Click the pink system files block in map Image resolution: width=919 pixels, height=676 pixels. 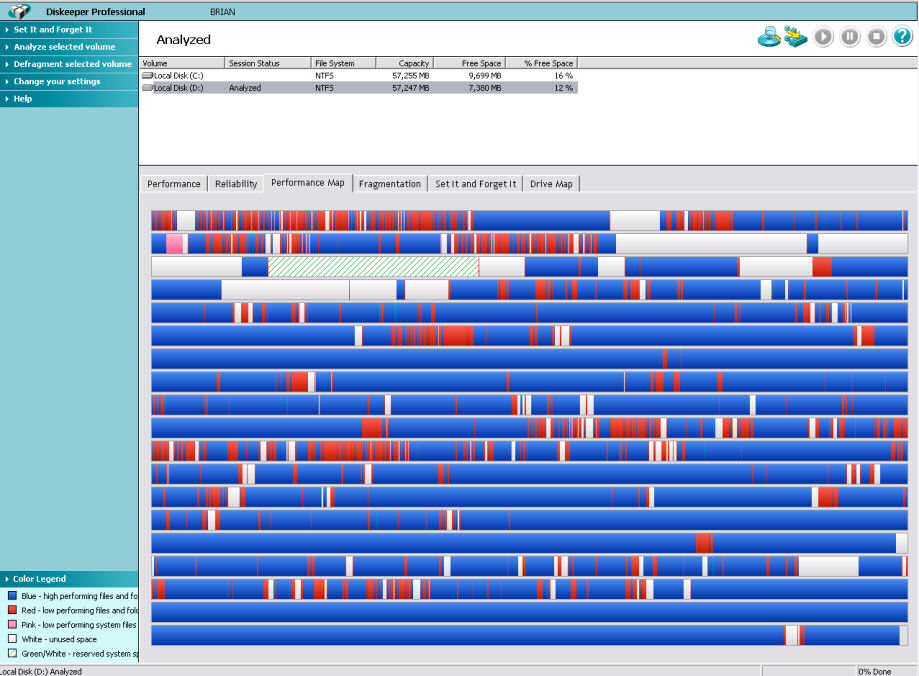click(174, 243)
